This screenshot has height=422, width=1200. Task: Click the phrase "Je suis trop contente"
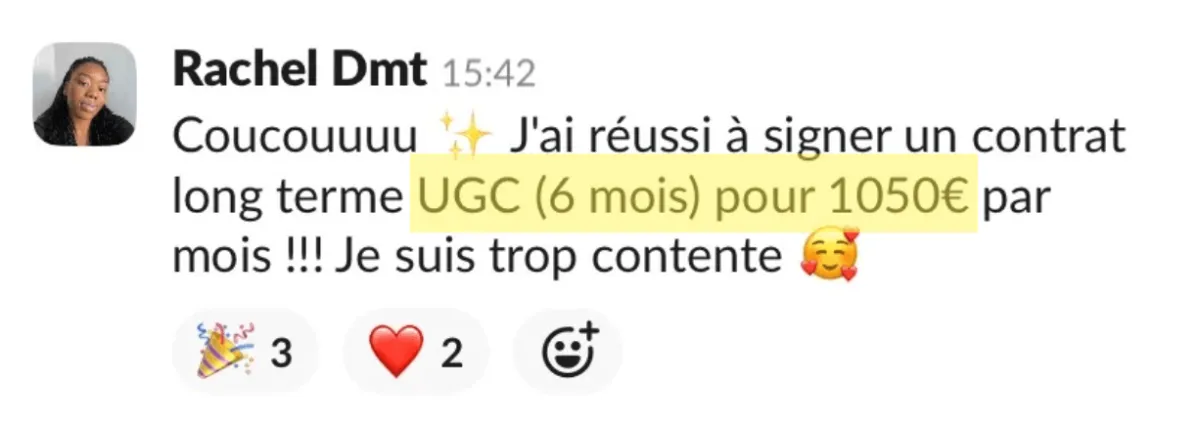[x=558, y=259]
